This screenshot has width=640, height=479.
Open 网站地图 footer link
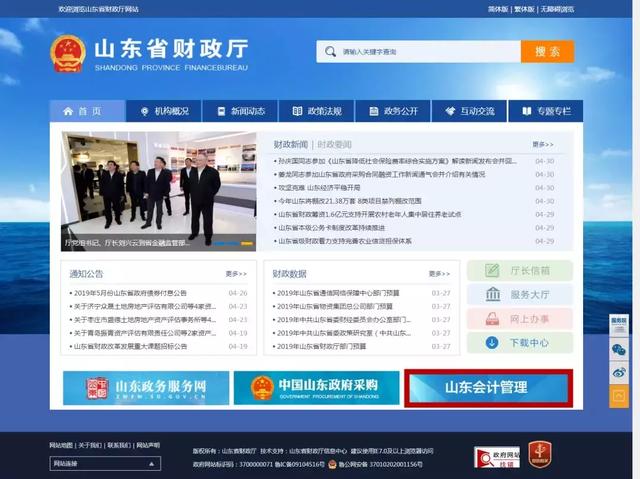[61, 445]
